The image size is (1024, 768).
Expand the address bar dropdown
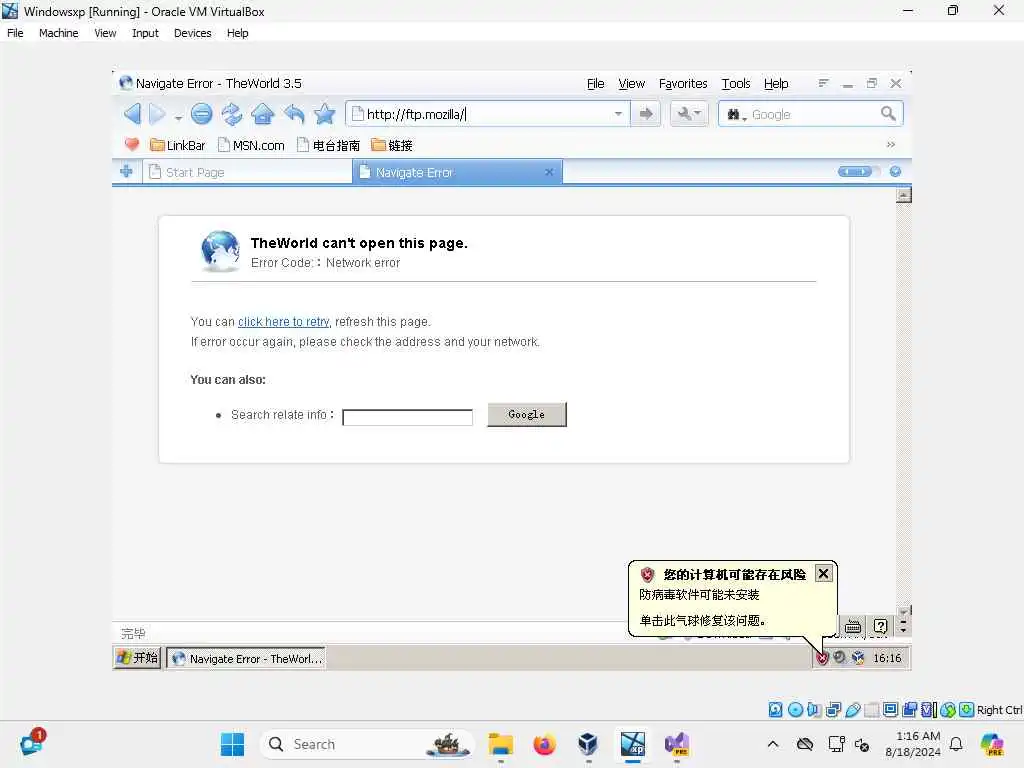(618, 114)
